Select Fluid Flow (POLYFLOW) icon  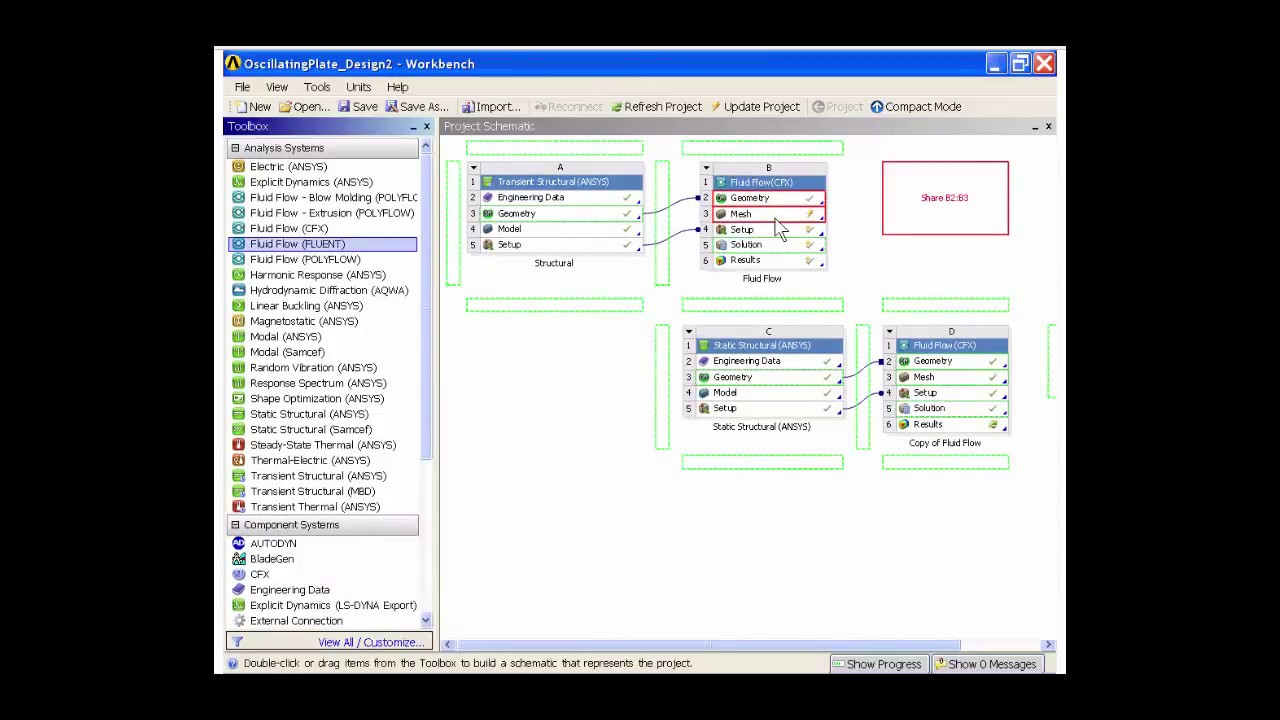(x=238, y=260)
